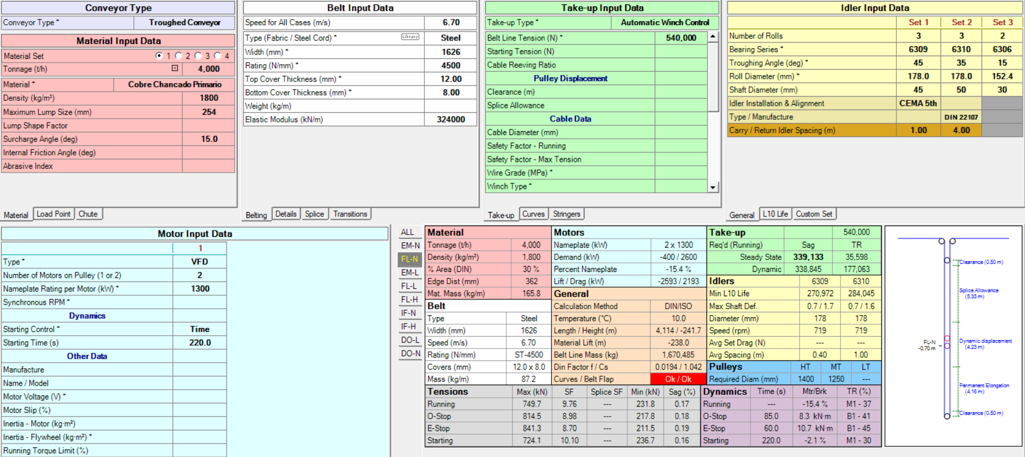Click the Take-up panel scroll down arrow
The height and width of the screenshot is (457, 1025).
[713, 187]
